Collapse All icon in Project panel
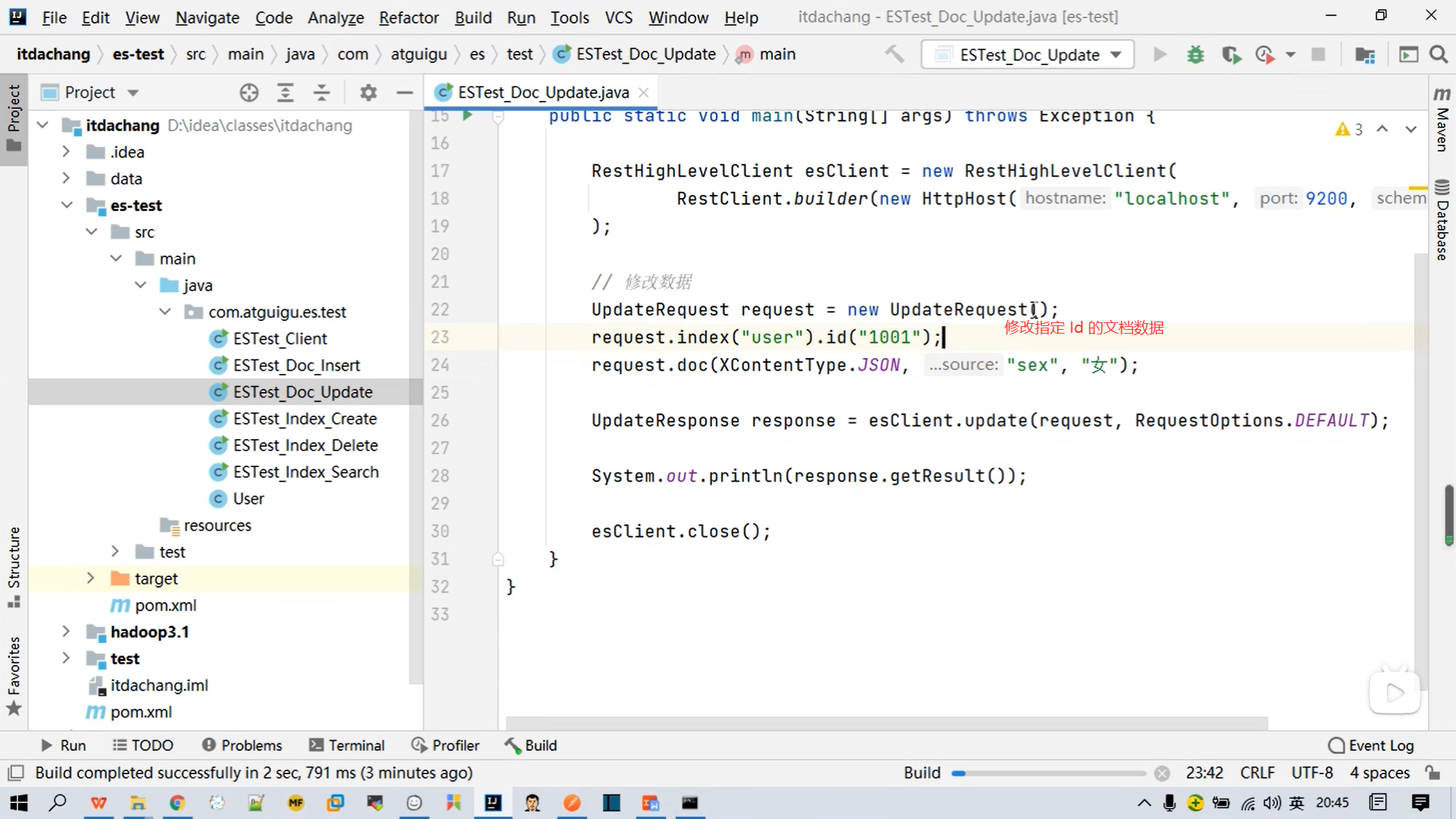1456x819 pixels. [x=322, y=93]
